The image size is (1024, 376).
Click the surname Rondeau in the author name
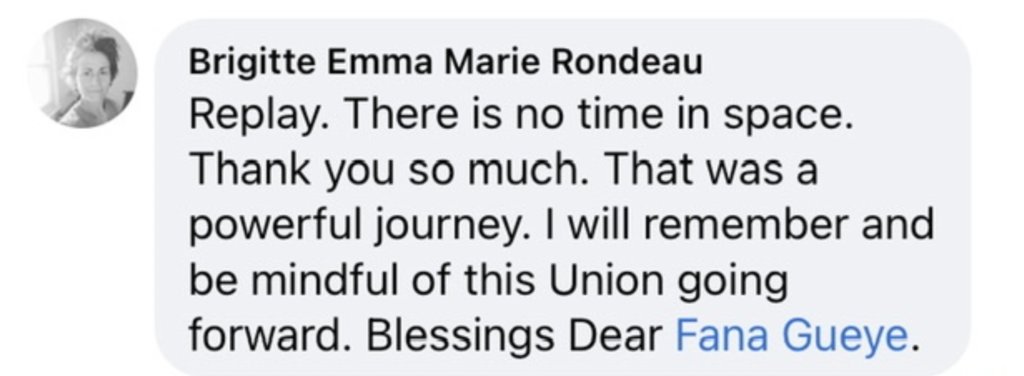627,63
